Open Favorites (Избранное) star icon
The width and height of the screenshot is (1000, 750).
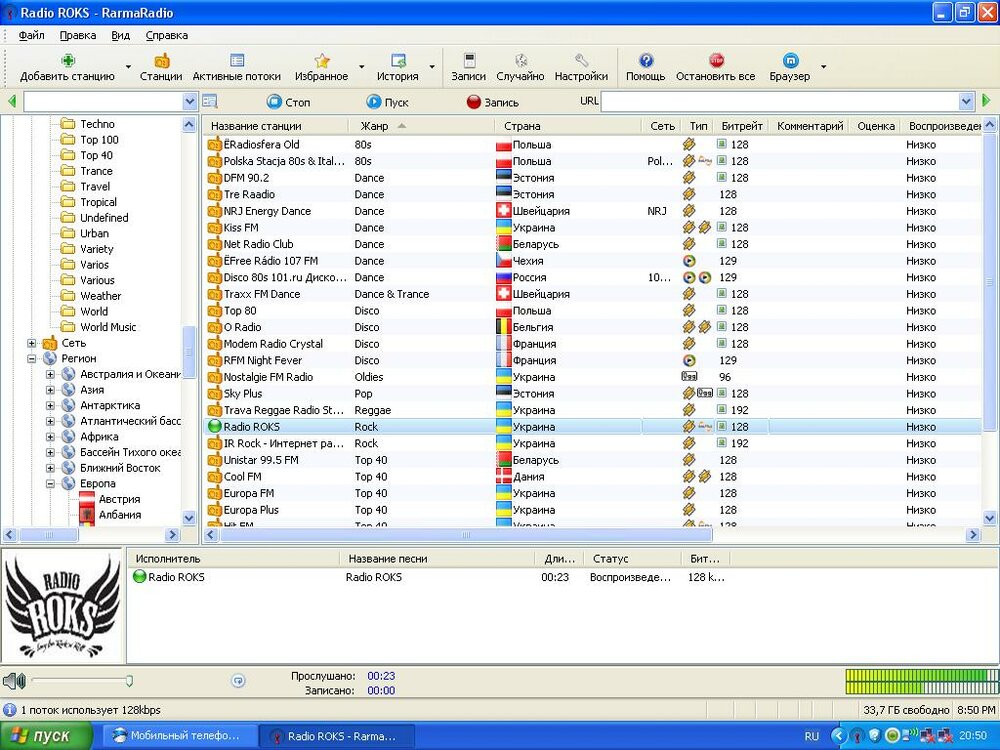[321, 61]
